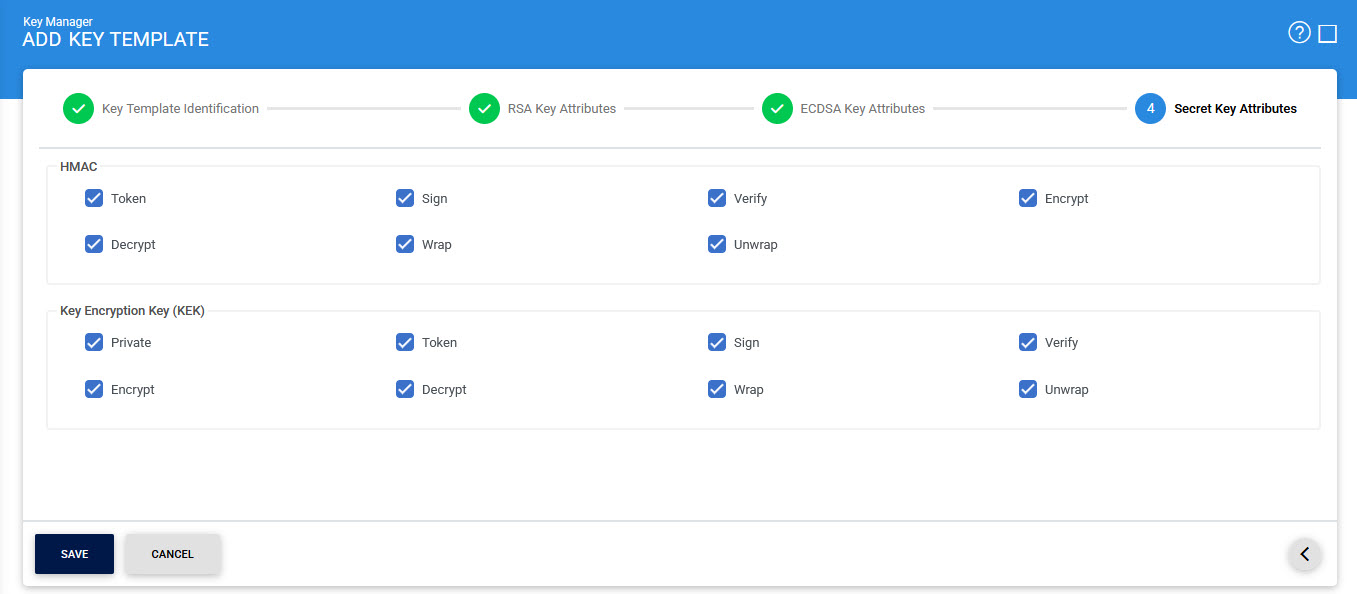Disable HMAC Encrypt checkbox
Screen dimensions: 1357x594
click(1028, 198)
